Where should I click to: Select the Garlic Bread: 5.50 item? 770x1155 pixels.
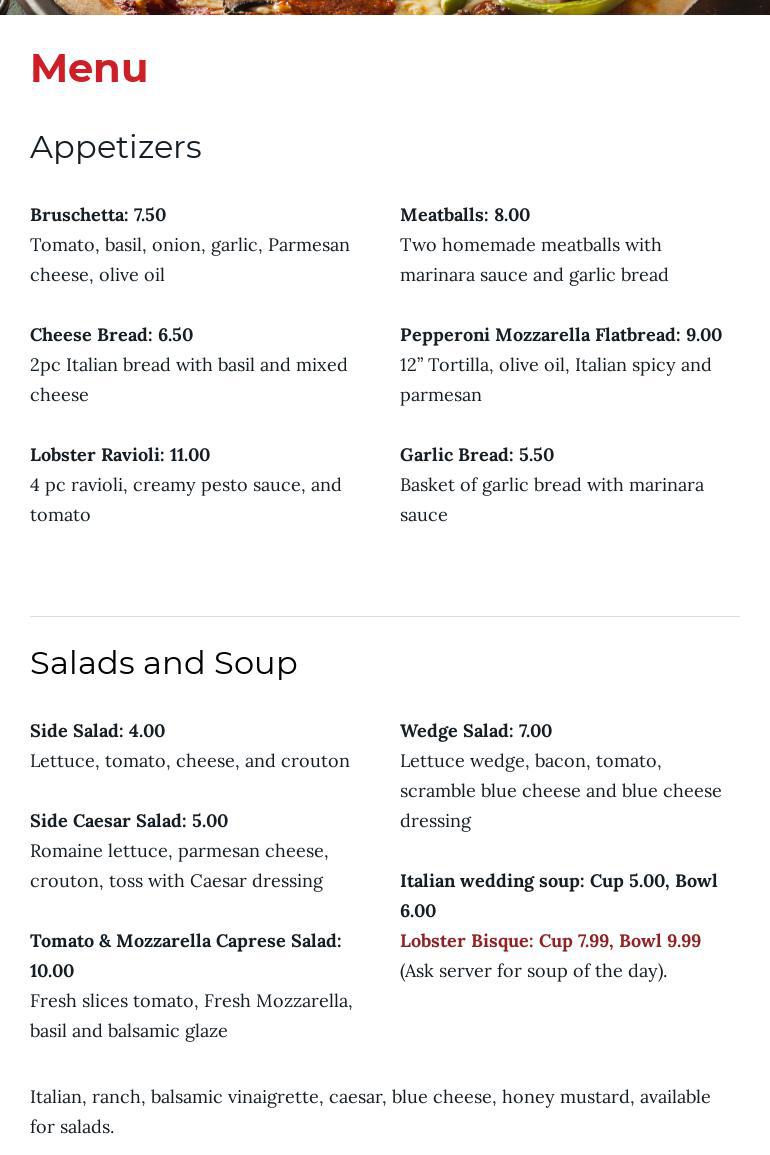477,455
